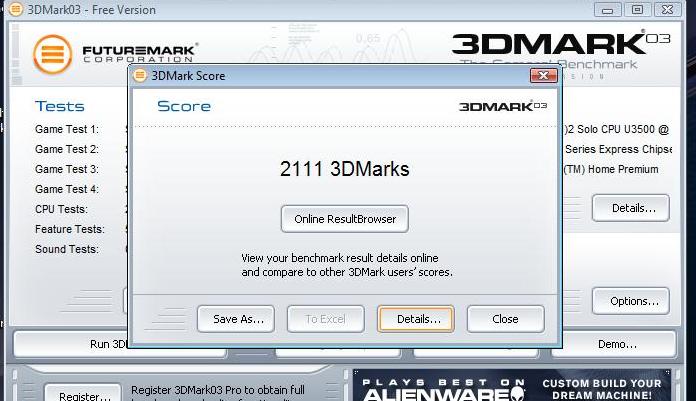Click the 'CPU Tests:' label
This screenshot has width=696, height=401.
point(62,209)
